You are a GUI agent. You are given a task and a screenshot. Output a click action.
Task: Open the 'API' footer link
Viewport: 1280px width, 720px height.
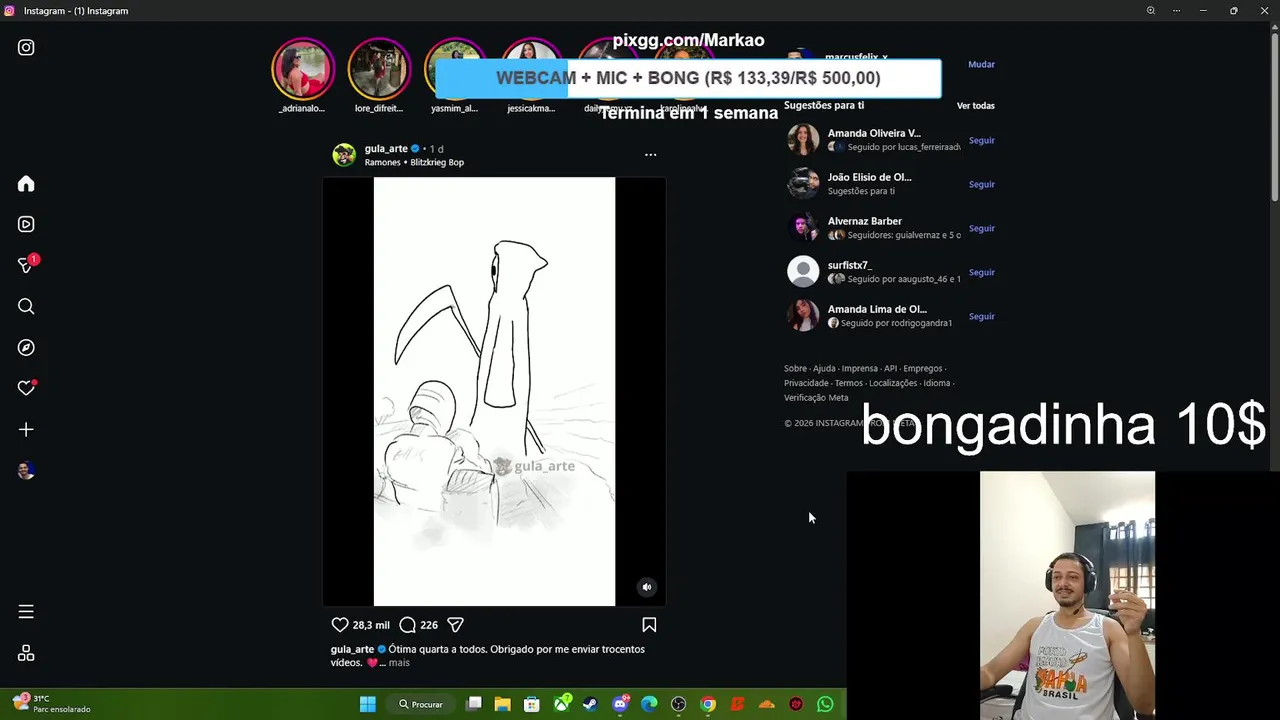pos(890,369)
